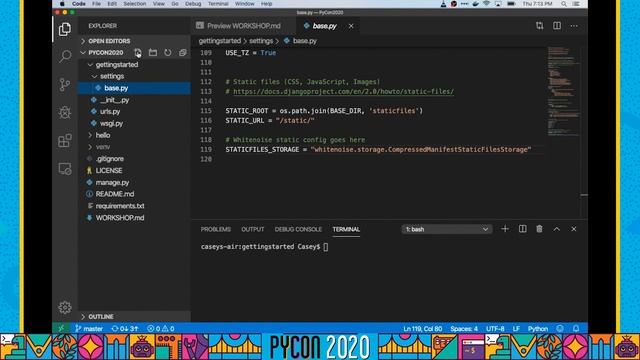Open WORKSHOP.md in explorer
The height and width of the screenshot is (360, 640).
click(120, 218)
